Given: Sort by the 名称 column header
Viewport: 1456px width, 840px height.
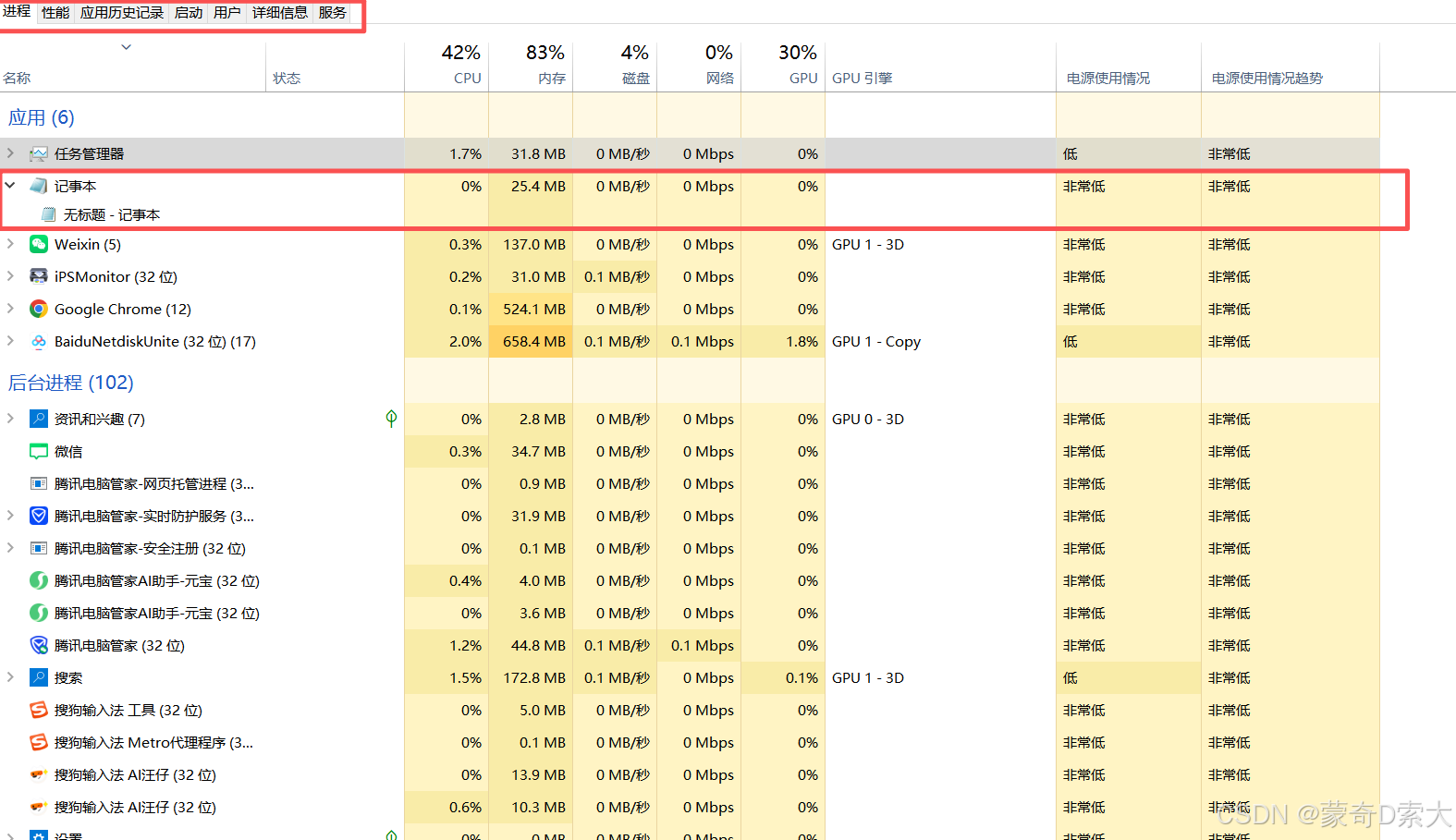Looking at the screenshot, I should [133, 67].
